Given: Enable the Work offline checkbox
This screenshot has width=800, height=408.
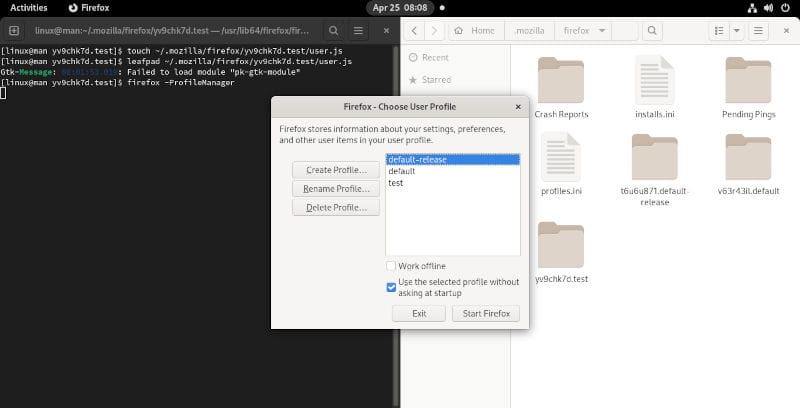Looking at the screenshot, I should coord(391,266).
